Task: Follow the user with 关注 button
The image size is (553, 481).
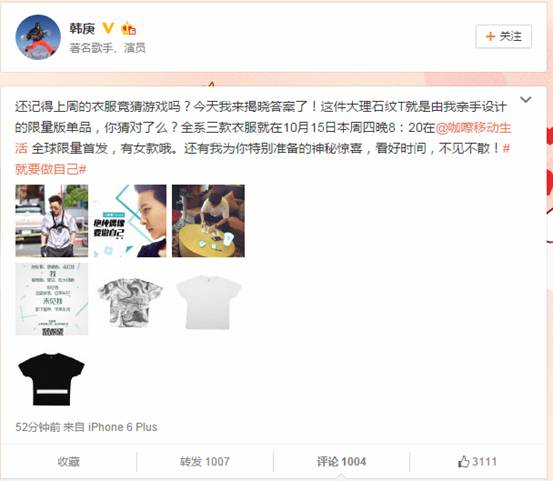Action: (x=503, y=36)
